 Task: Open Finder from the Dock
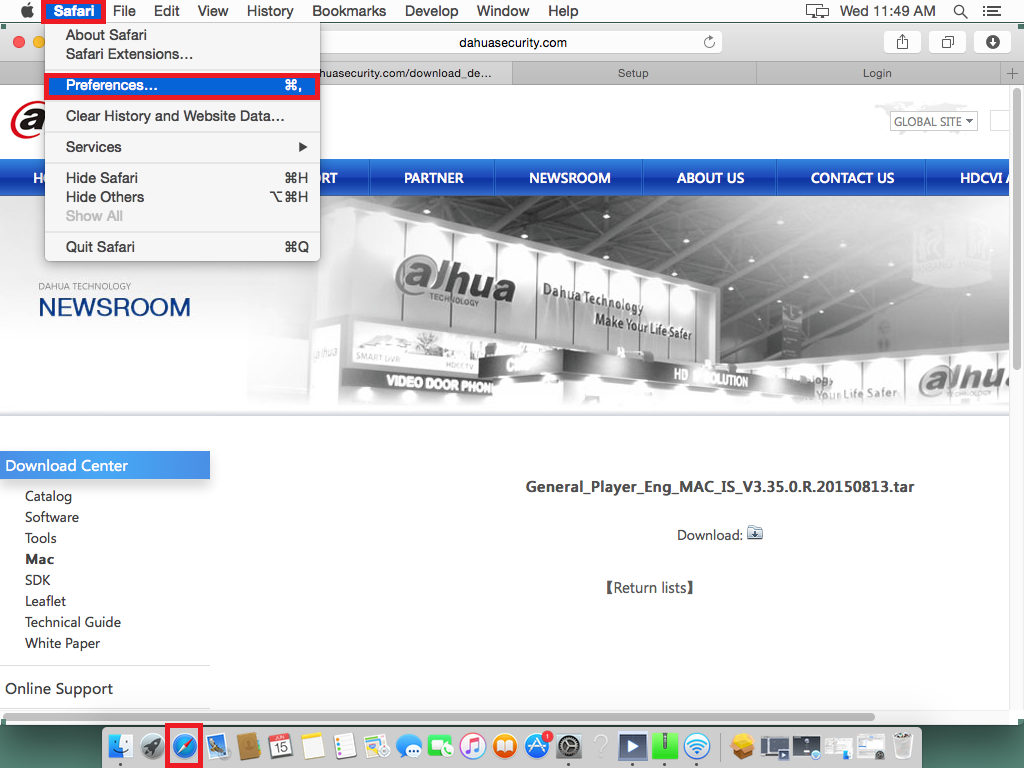click(x=121, y=746)
